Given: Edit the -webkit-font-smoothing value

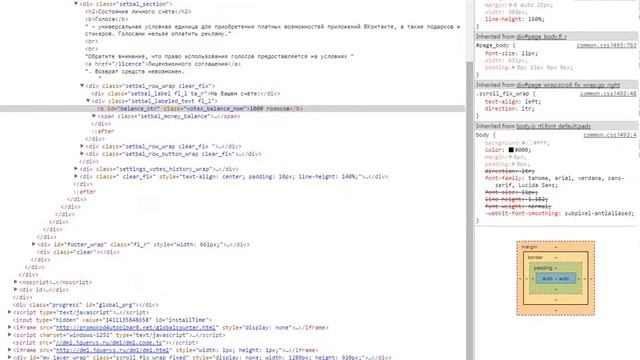Looking at the screenshot, I should [x=599, y=213].
